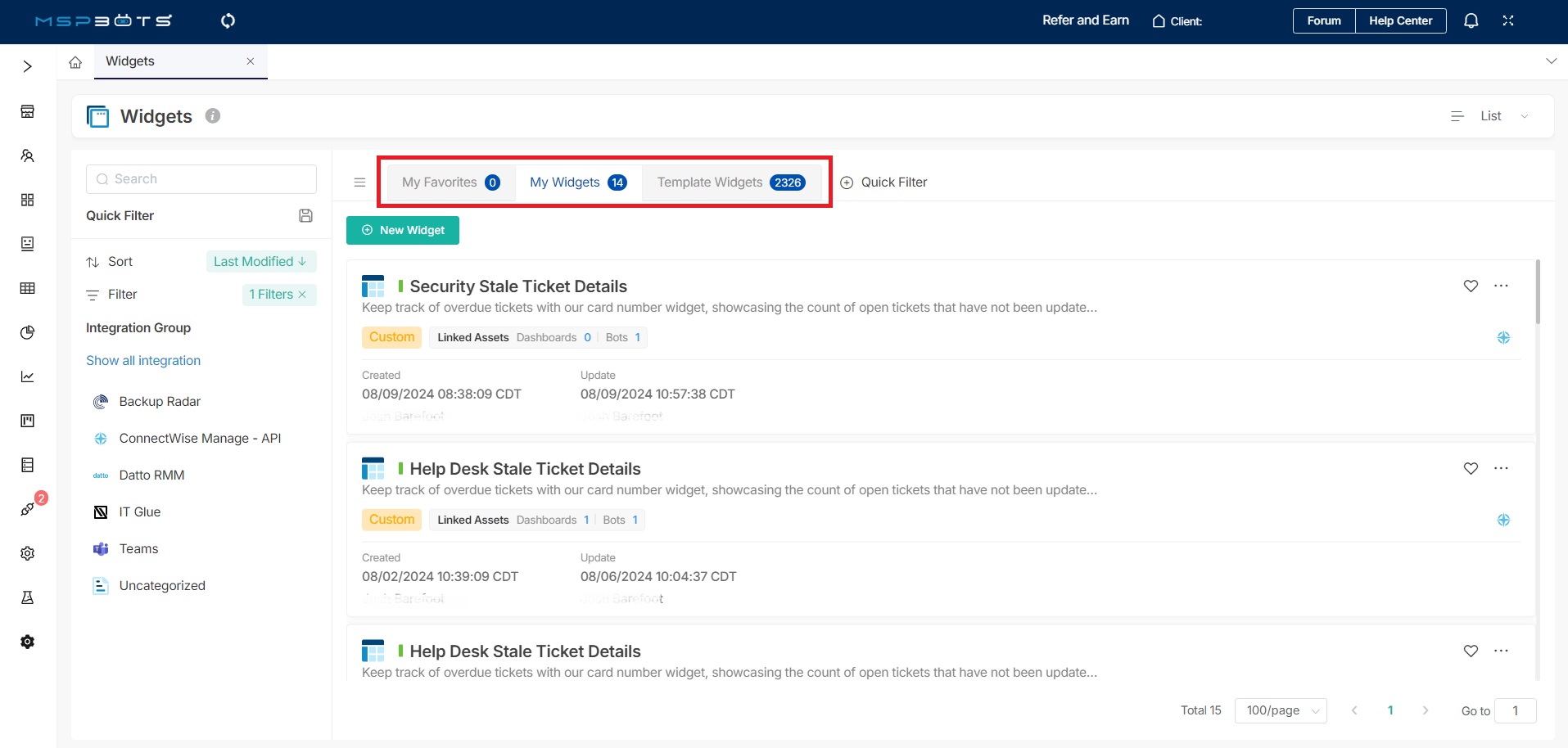1568x748 pixels.
Task: Open the Datasets table icon in sidebar
Action: 27,288
